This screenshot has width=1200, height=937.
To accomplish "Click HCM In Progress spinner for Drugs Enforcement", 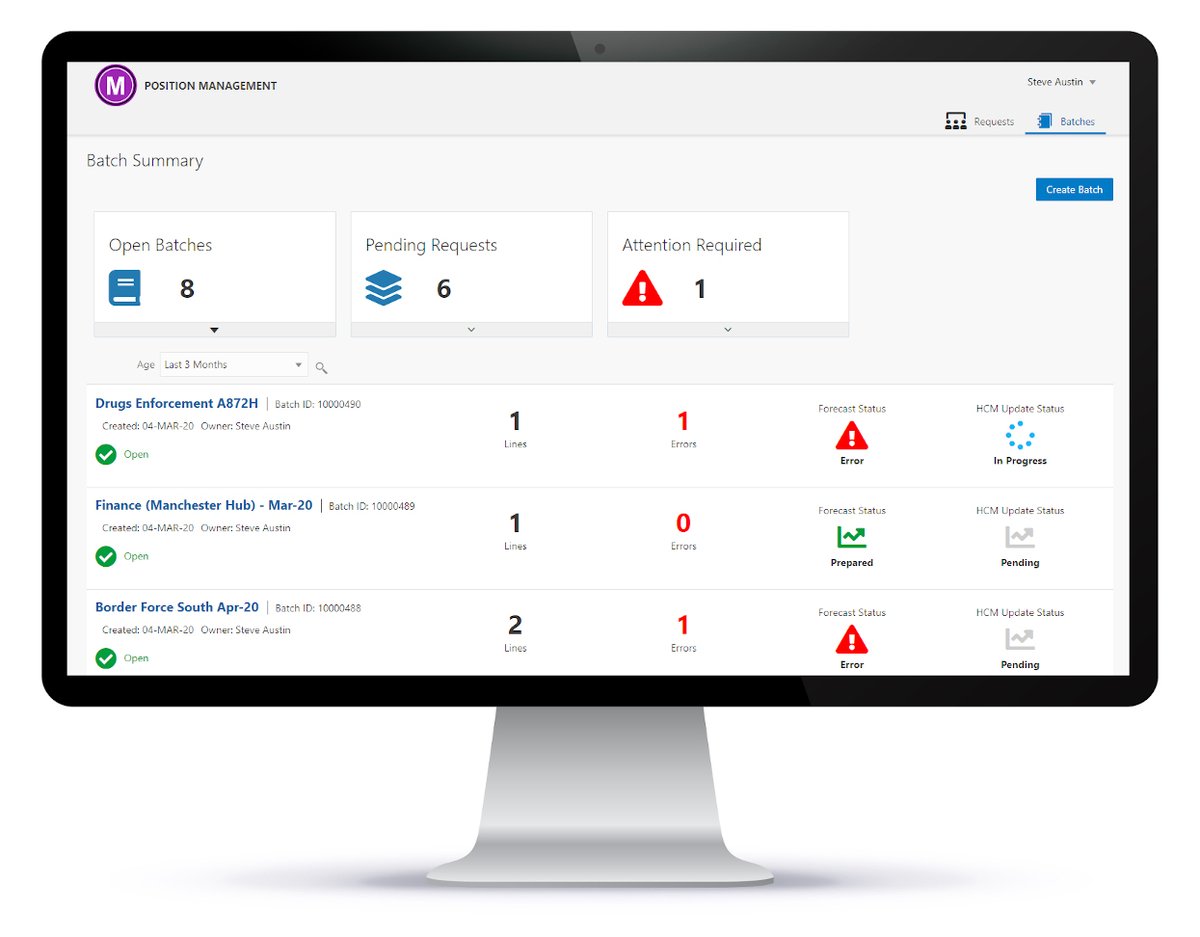I will pyautogui.click(x=1020, y=435).
